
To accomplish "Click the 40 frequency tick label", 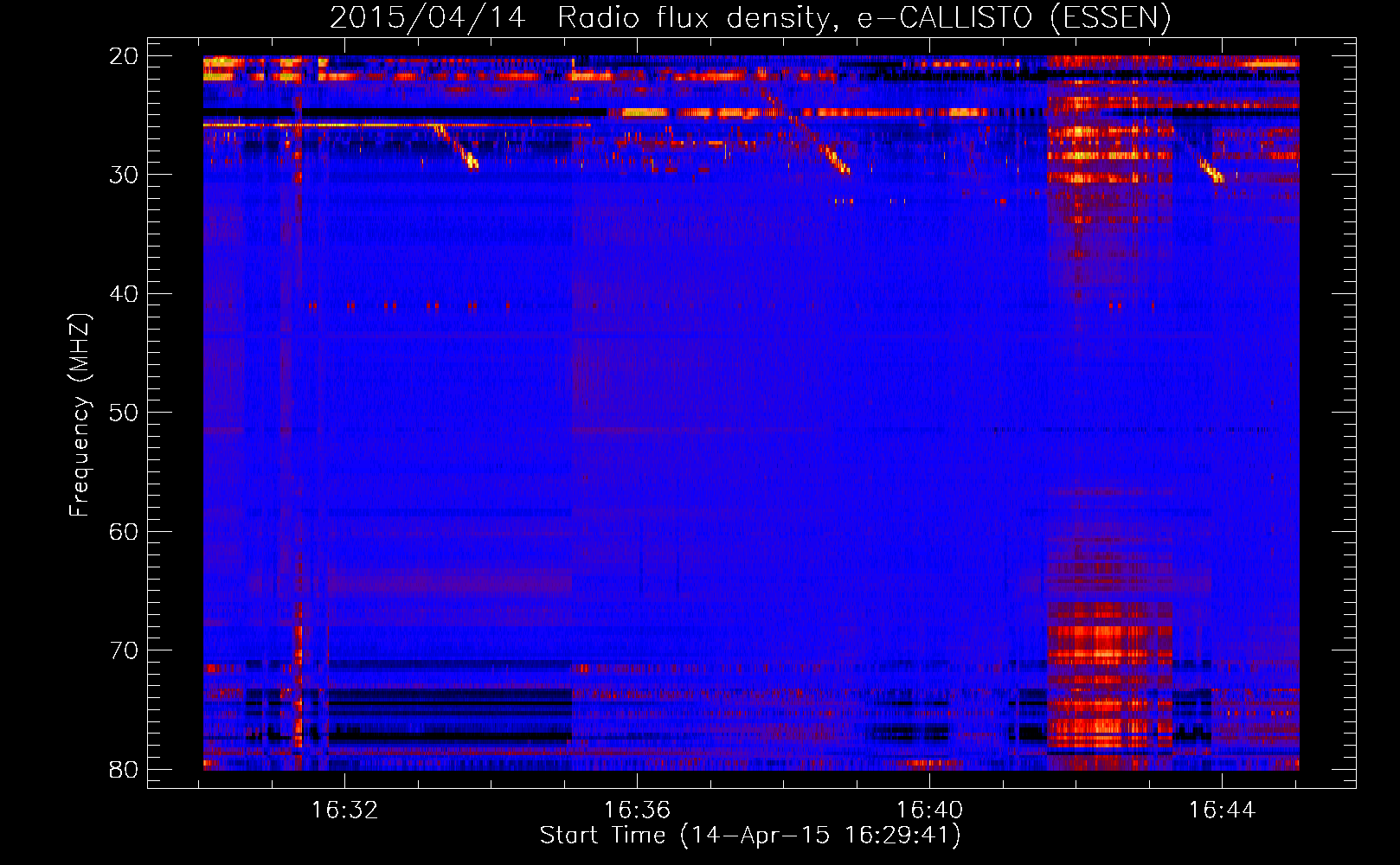I will pyautogui.click(x=124, y=294).
